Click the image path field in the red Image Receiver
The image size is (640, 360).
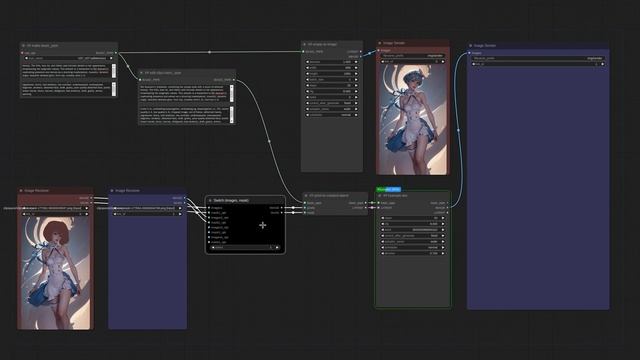(55, 208)
